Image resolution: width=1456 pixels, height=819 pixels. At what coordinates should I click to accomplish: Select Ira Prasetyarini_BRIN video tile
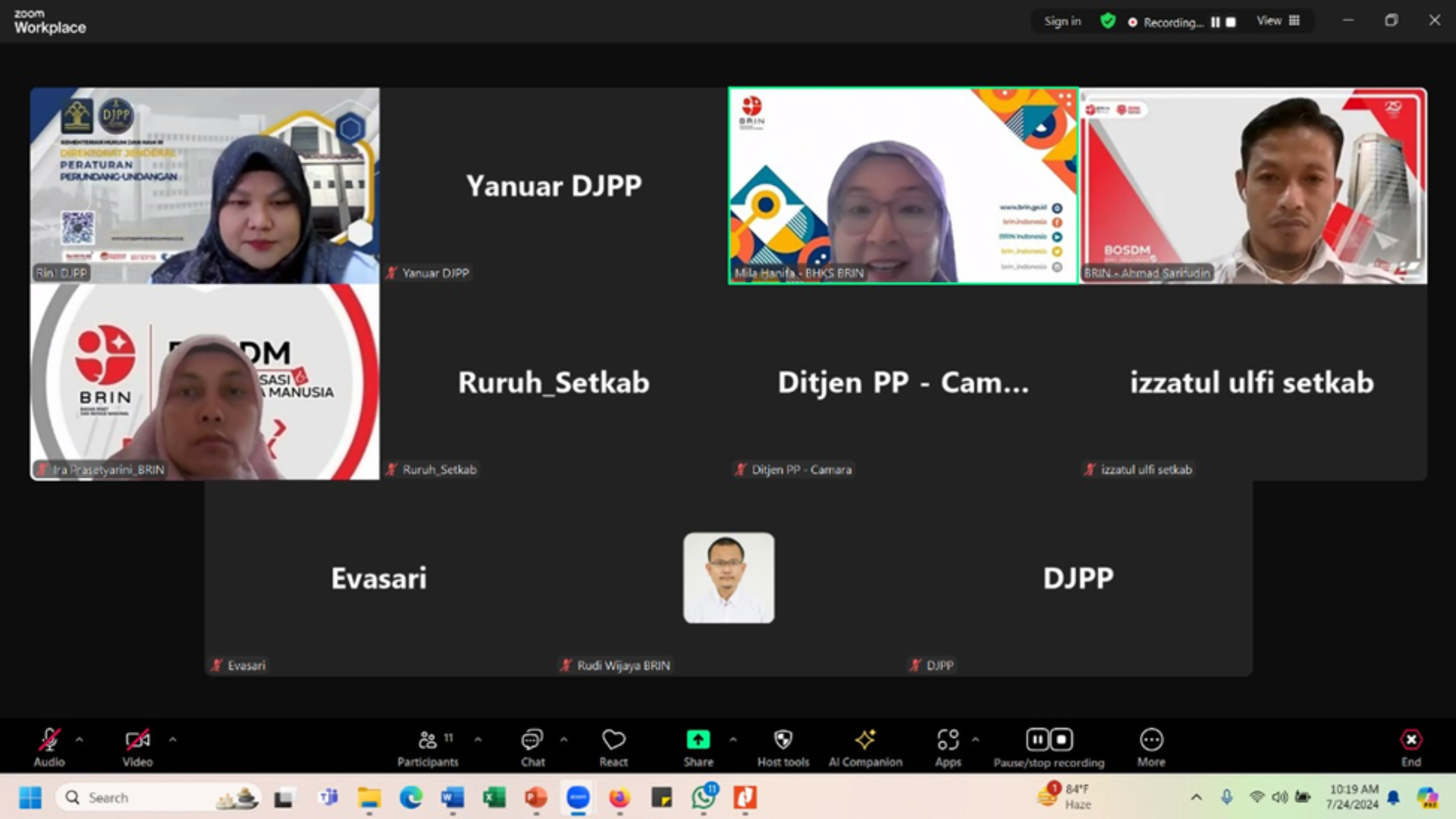click(x=205, y=382)
